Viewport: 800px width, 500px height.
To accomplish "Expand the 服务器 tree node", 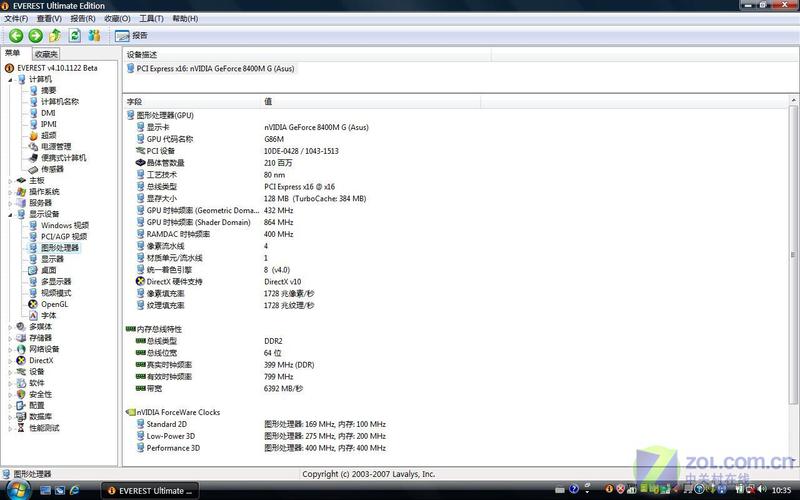I will 10,203.
